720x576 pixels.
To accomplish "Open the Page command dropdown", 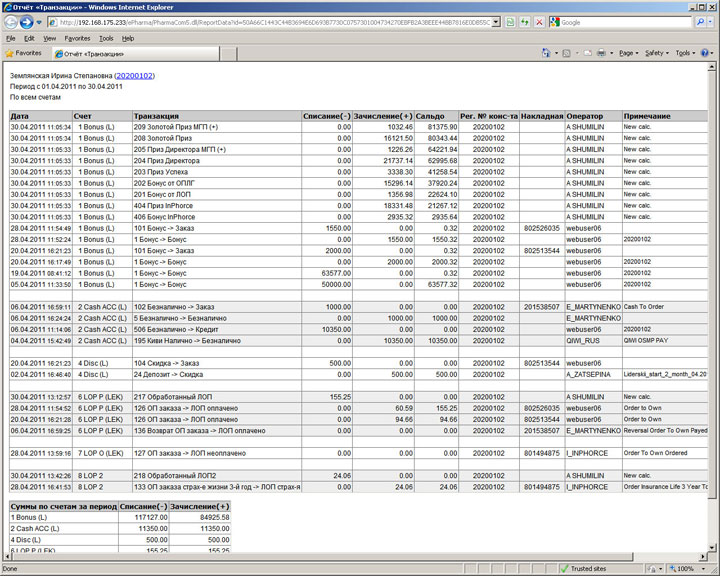I will (x=629, y=53).
